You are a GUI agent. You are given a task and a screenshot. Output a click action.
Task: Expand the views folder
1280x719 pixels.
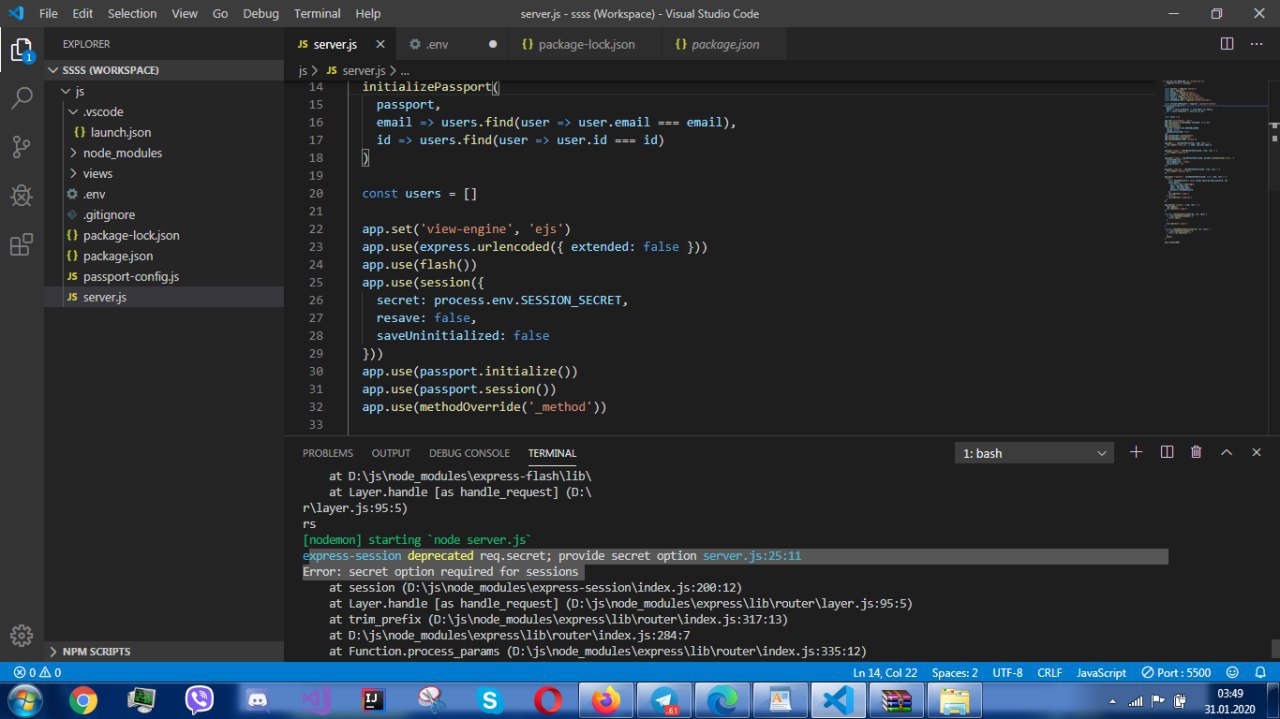[164, 174]
